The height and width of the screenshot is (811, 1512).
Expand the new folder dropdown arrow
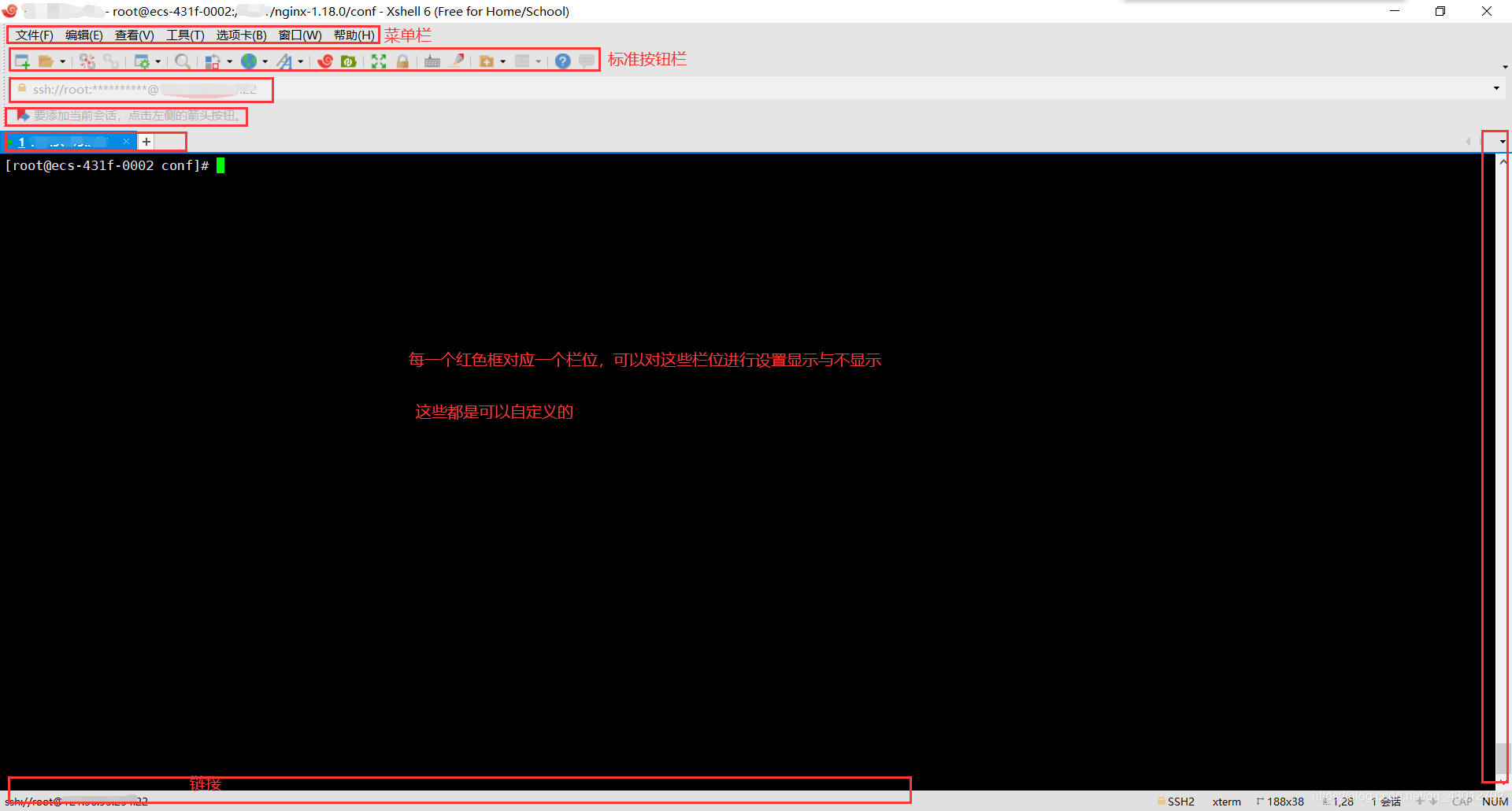point(503,61)
